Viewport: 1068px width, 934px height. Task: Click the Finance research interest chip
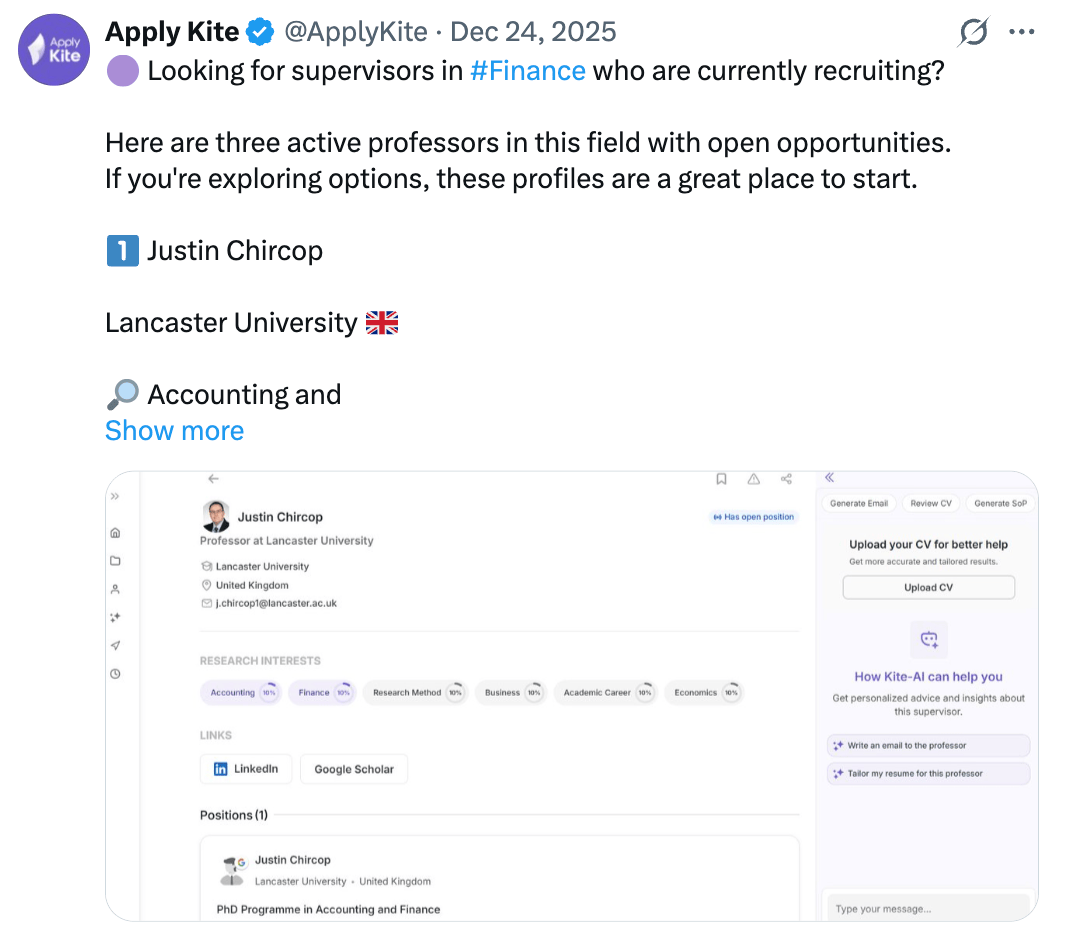tap(320, 692)
